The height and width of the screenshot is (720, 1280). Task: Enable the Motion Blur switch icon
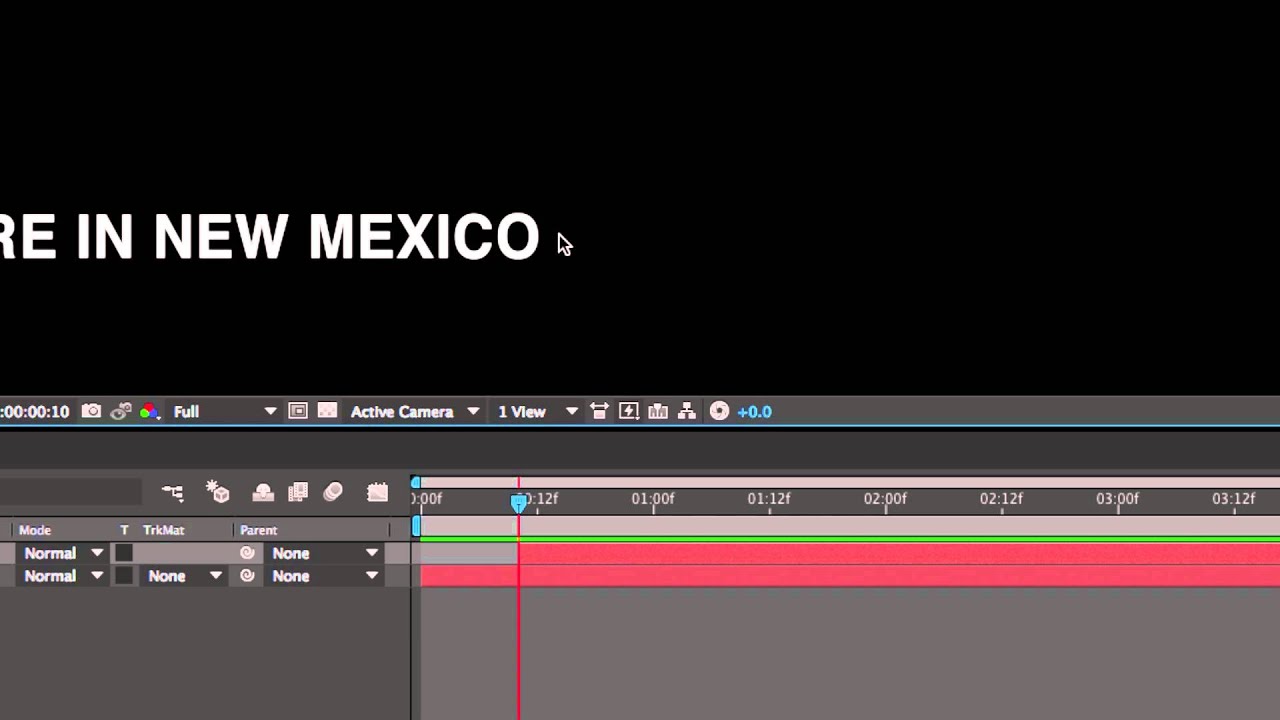coord(333,491)
